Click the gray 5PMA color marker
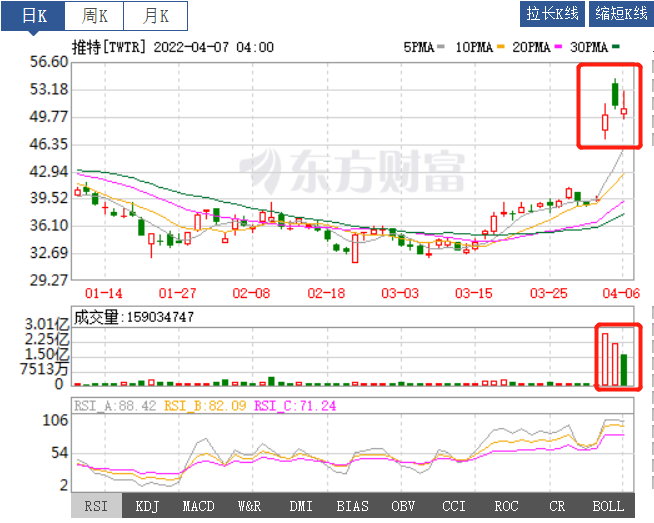This screenshot has width=654, height=523. 440,46
